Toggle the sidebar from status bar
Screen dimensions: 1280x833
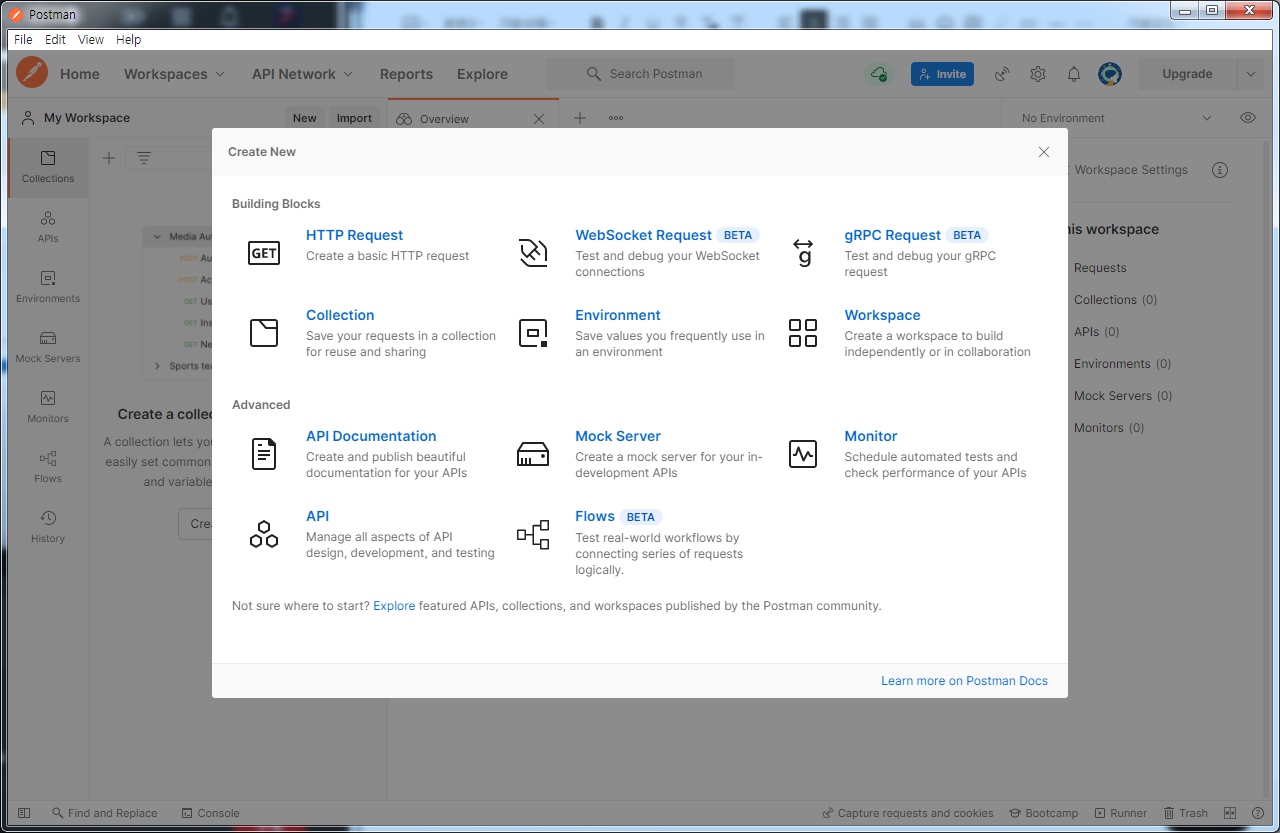pyautogui.click(x=24, y=813)
